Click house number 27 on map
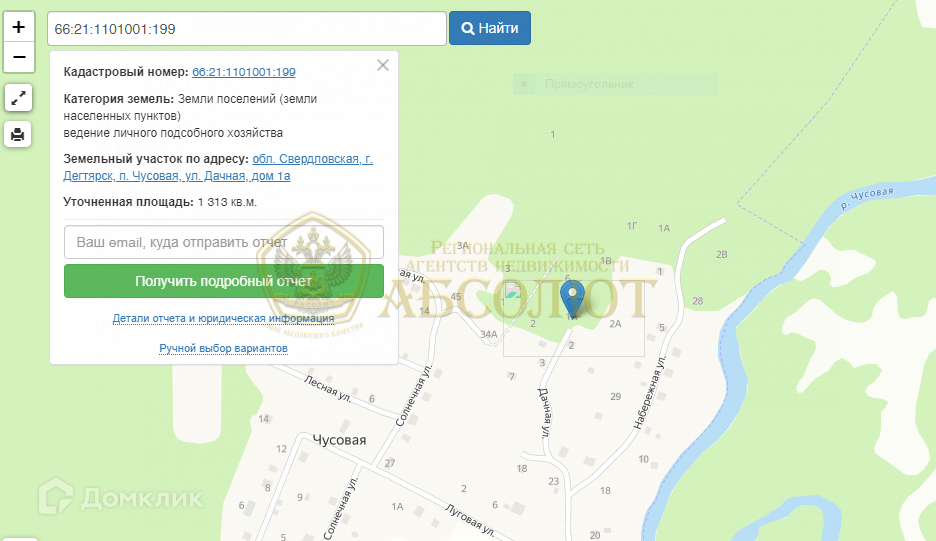Screen dimensions: 936x541 390,463
